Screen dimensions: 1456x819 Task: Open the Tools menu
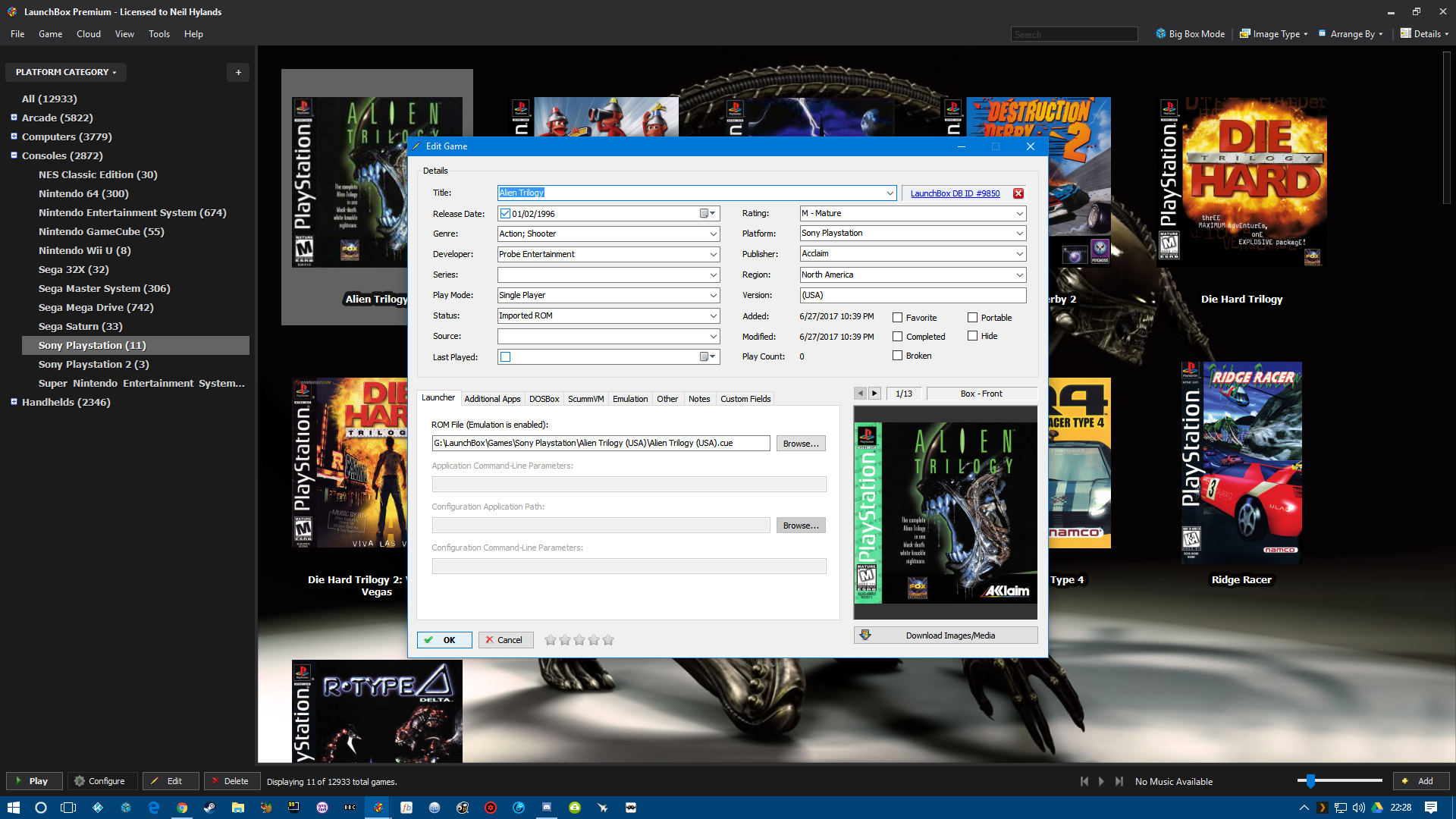pos(159,34)
